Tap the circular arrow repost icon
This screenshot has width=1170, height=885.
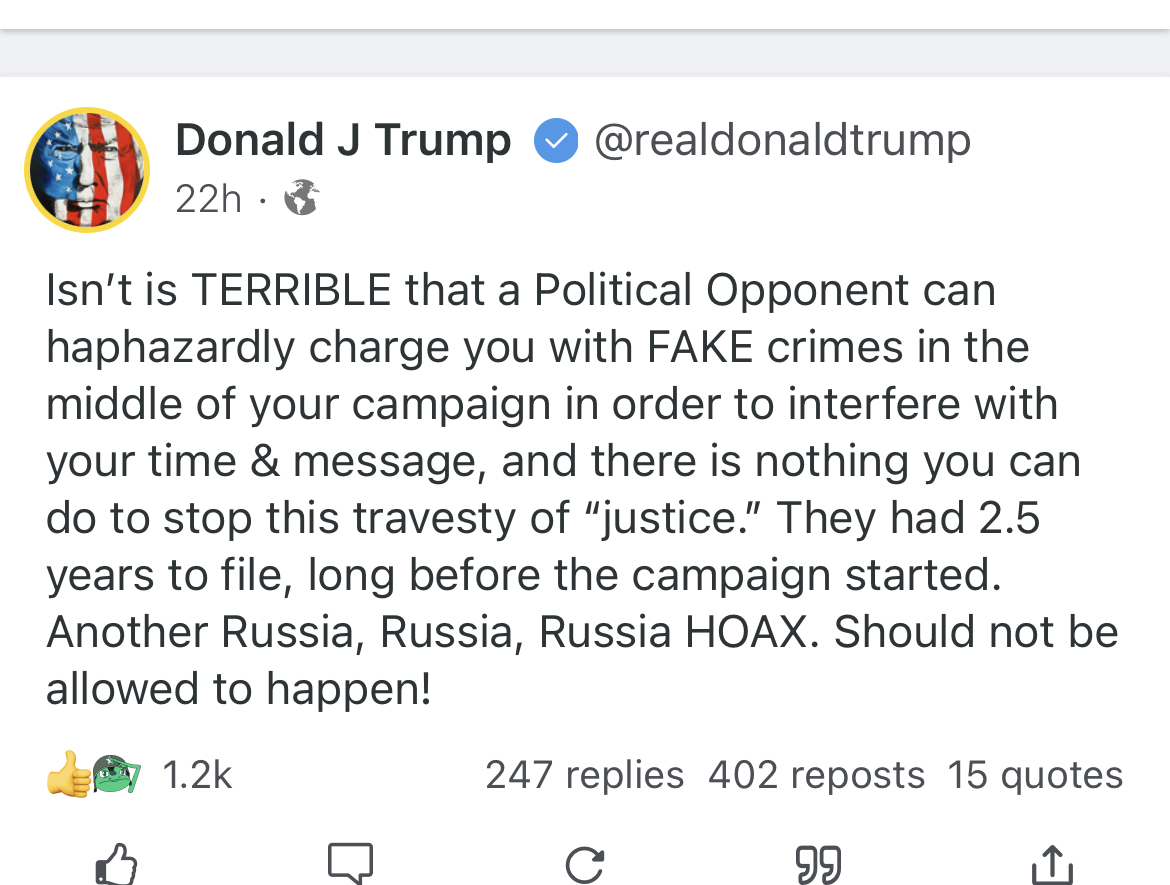tap(584, 864)
